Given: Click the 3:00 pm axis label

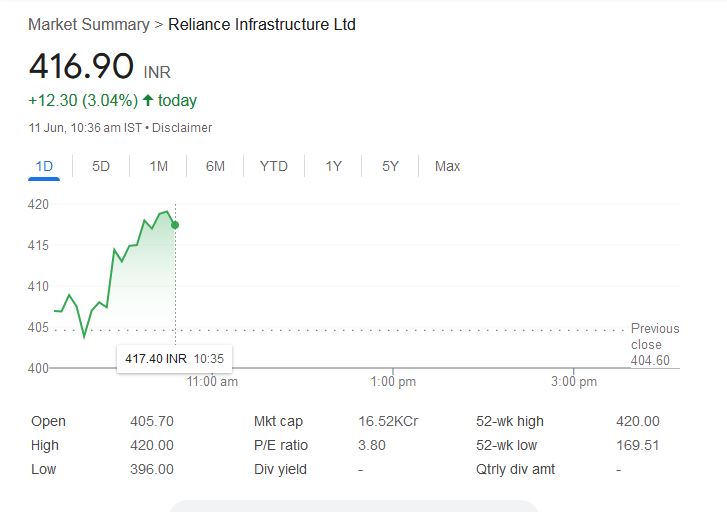Looking at the screenshot, I should 574,382.
